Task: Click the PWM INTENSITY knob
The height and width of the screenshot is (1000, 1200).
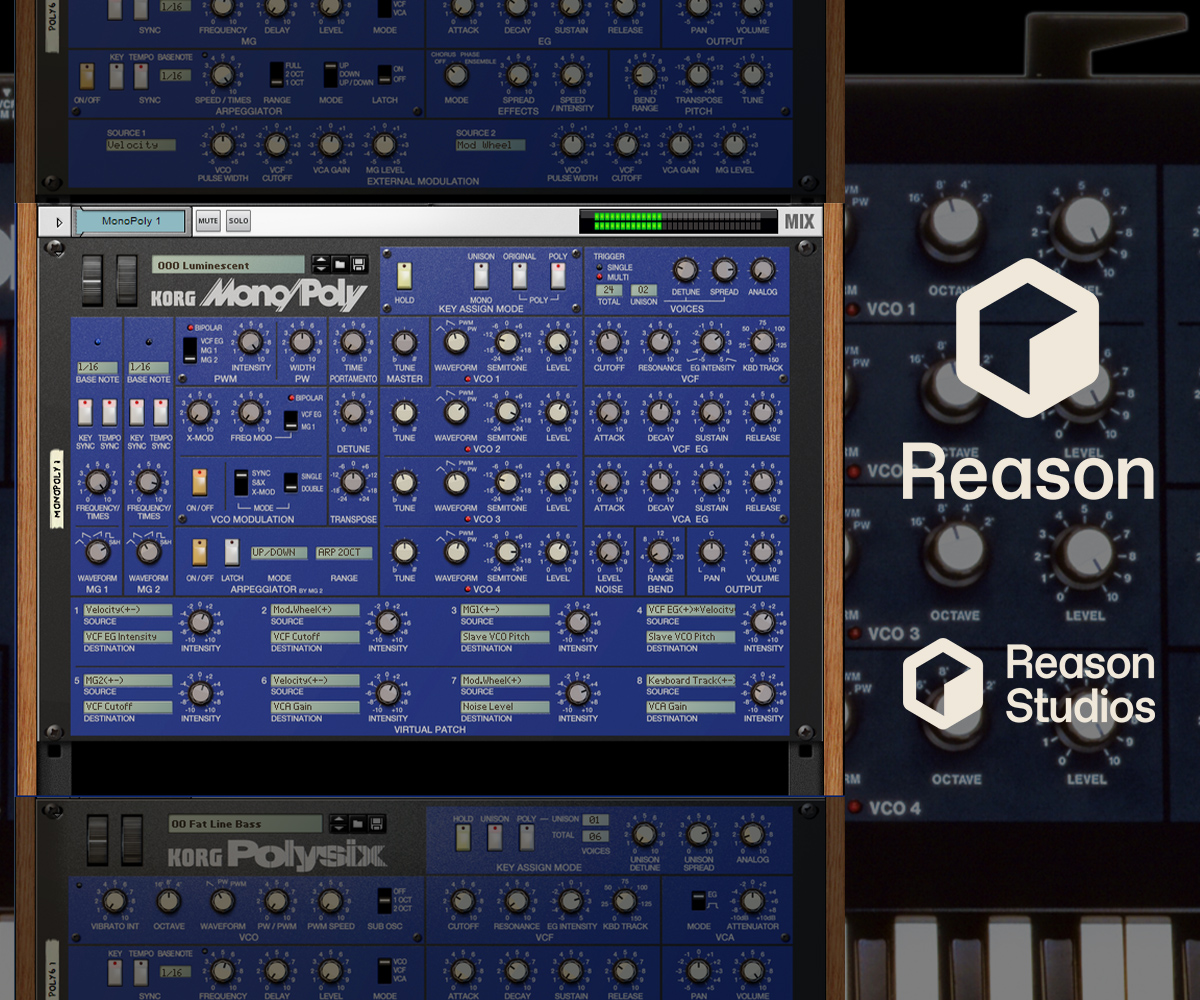Action: (x=251, y=343)
